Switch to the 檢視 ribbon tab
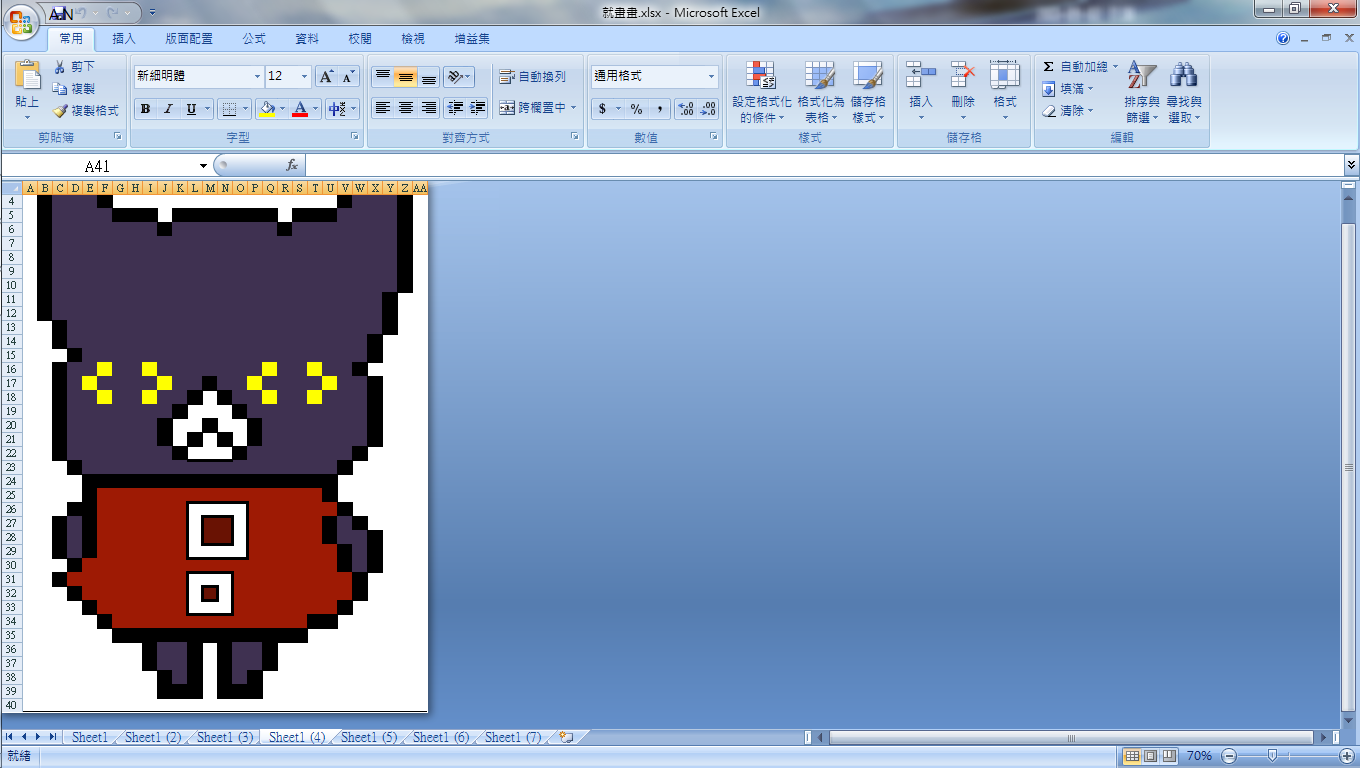The height and width of the screenshot is (768, 1360). coord(413,39)
